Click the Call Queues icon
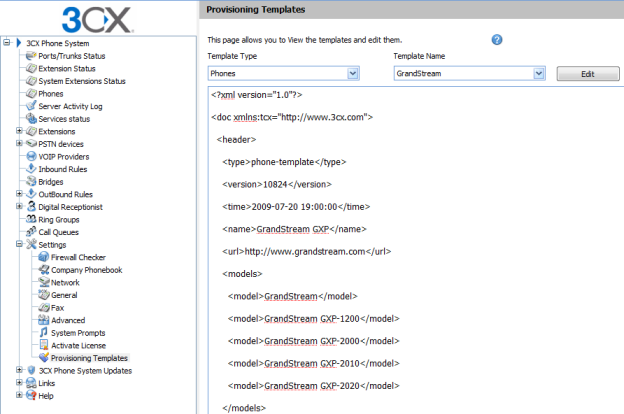Viewport: 624px width, 414px height. click(31, 232)
